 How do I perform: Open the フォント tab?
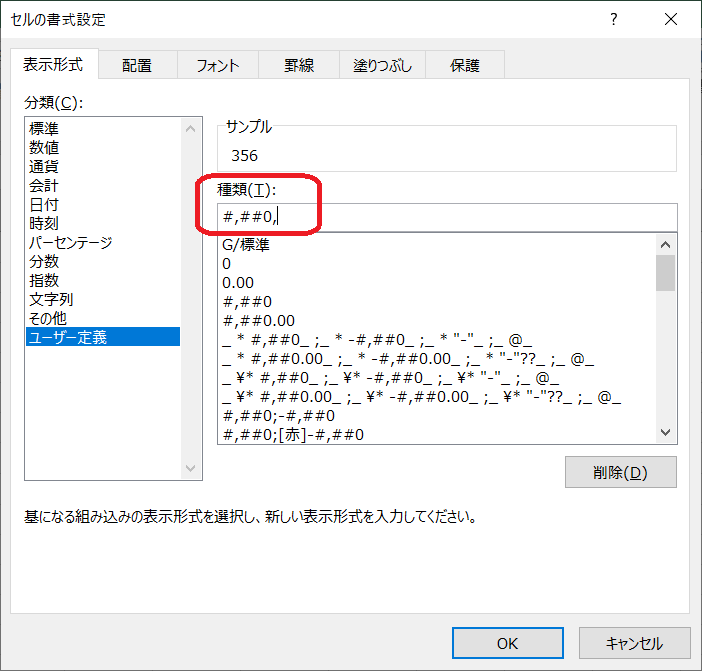coord(217,66)
